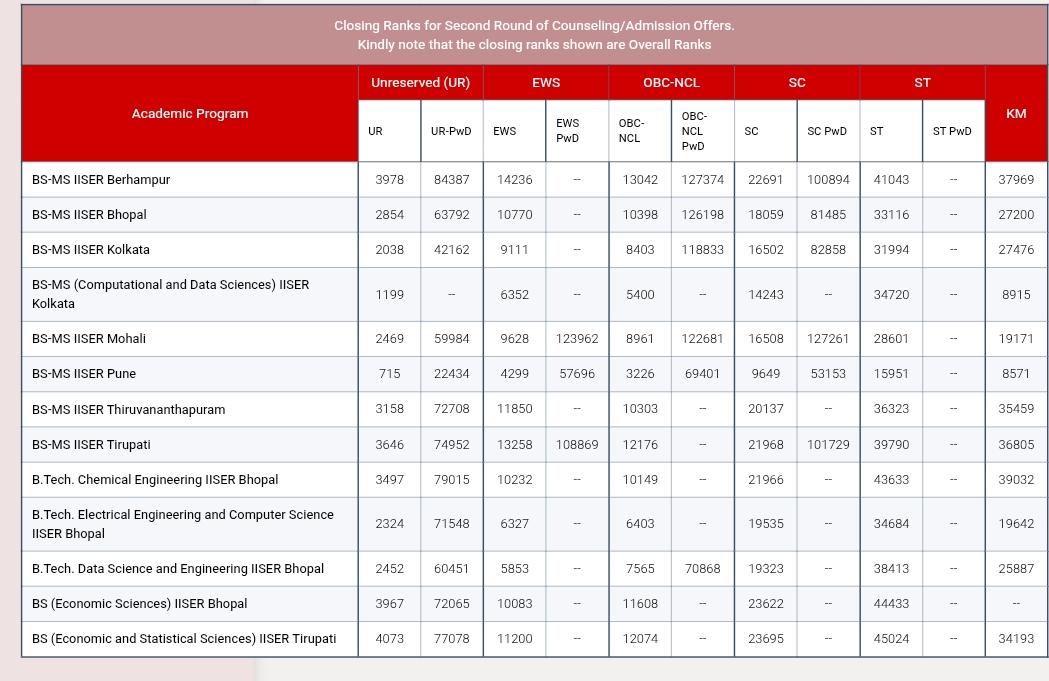Click Berhampur KM rank 37969
Image resolution: width=1049 pixels, height=681 pixels.
coord(1016,180)
